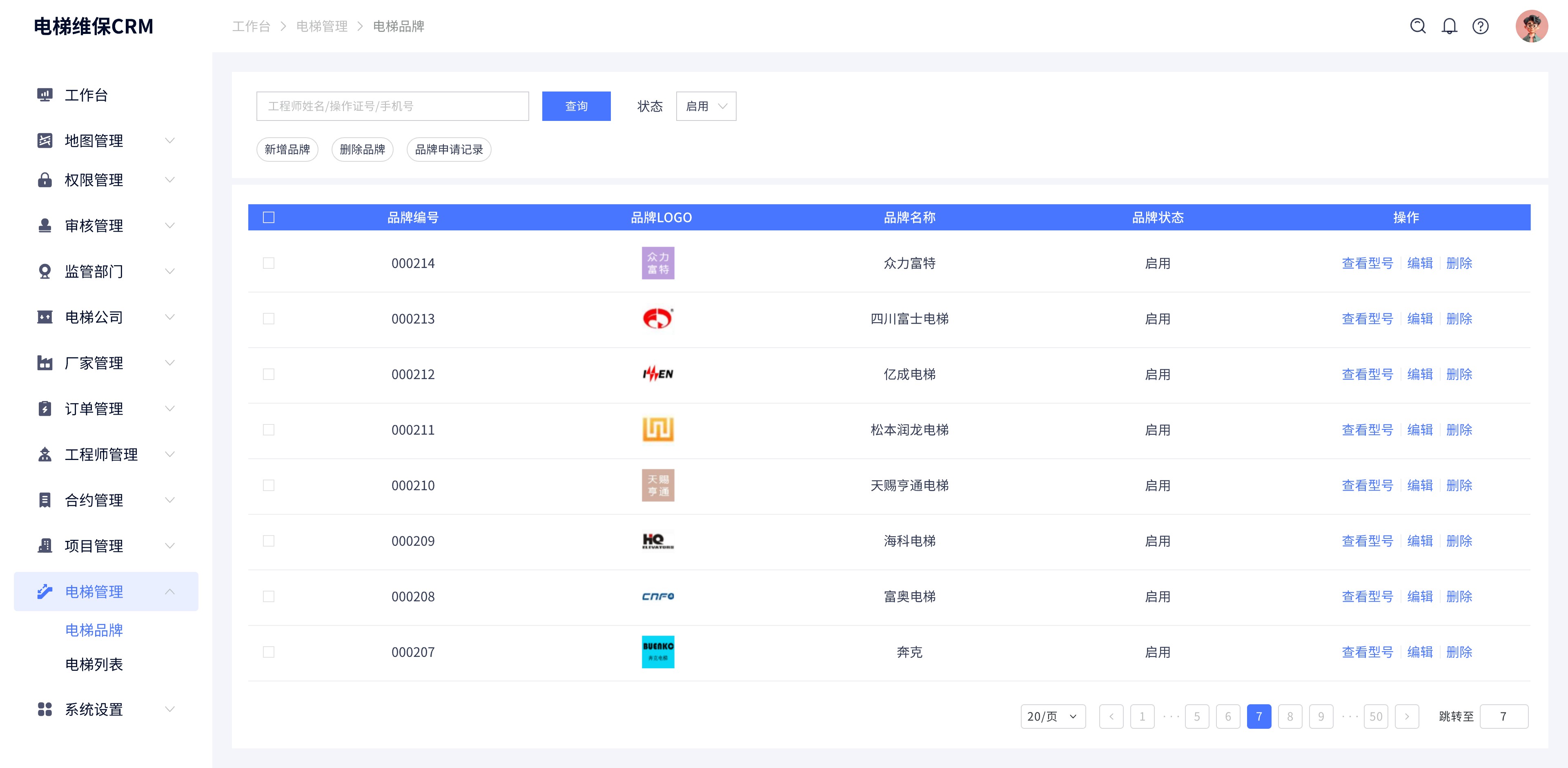Click the 权限管理 lock icon
Image resolution: width=1568 pixels, height=768 pixels.
pyautogui.click(x=45, y=180)
